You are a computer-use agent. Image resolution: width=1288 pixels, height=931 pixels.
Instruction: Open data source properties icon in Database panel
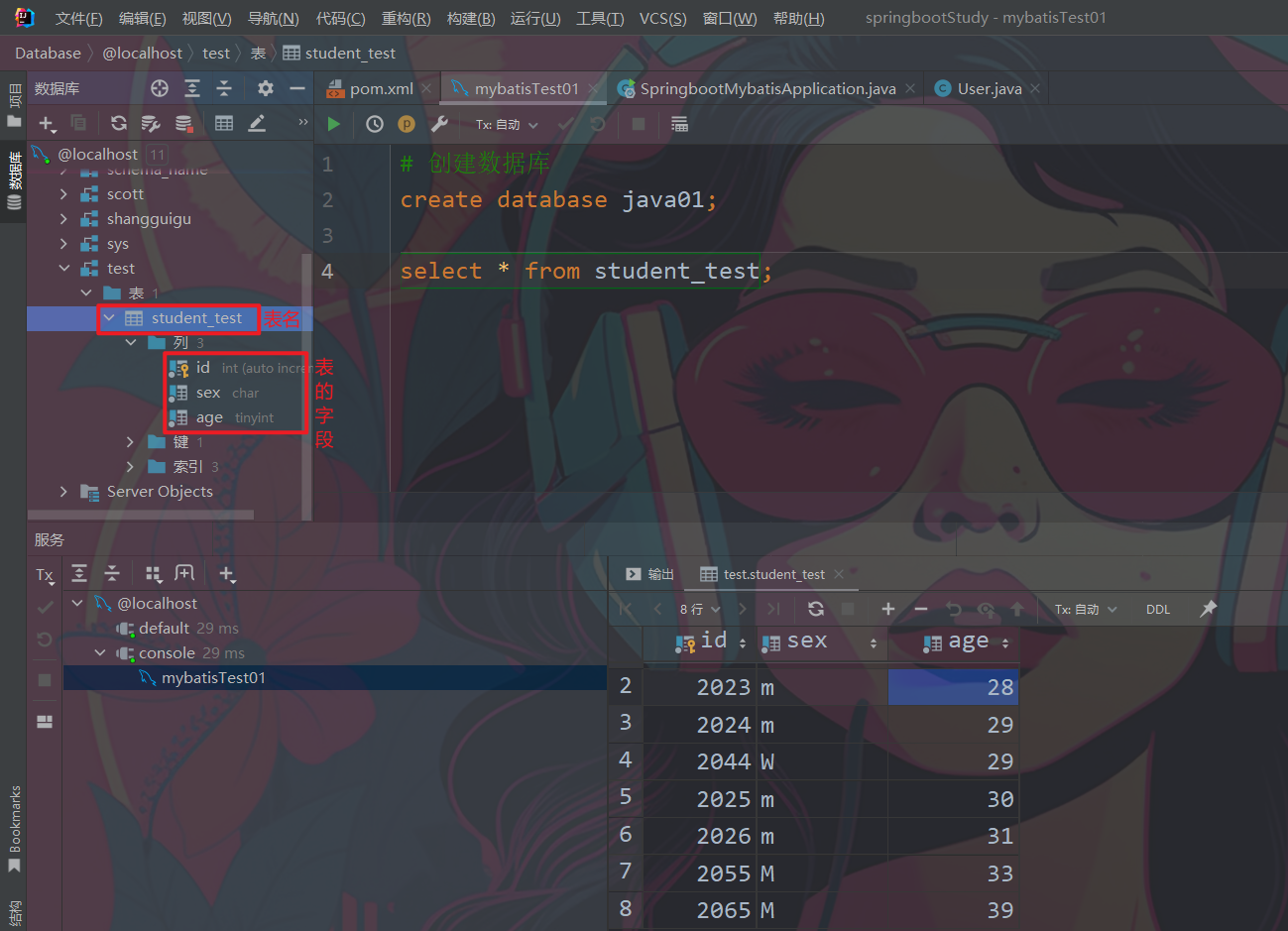tap(151, 123)
